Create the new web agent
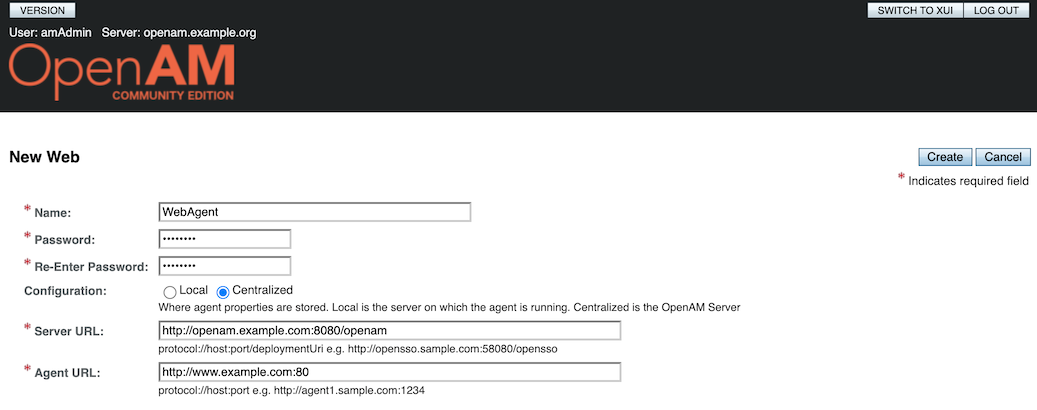Image resolution: width=1037 pixels, height=410 pixels. point(945,157)
